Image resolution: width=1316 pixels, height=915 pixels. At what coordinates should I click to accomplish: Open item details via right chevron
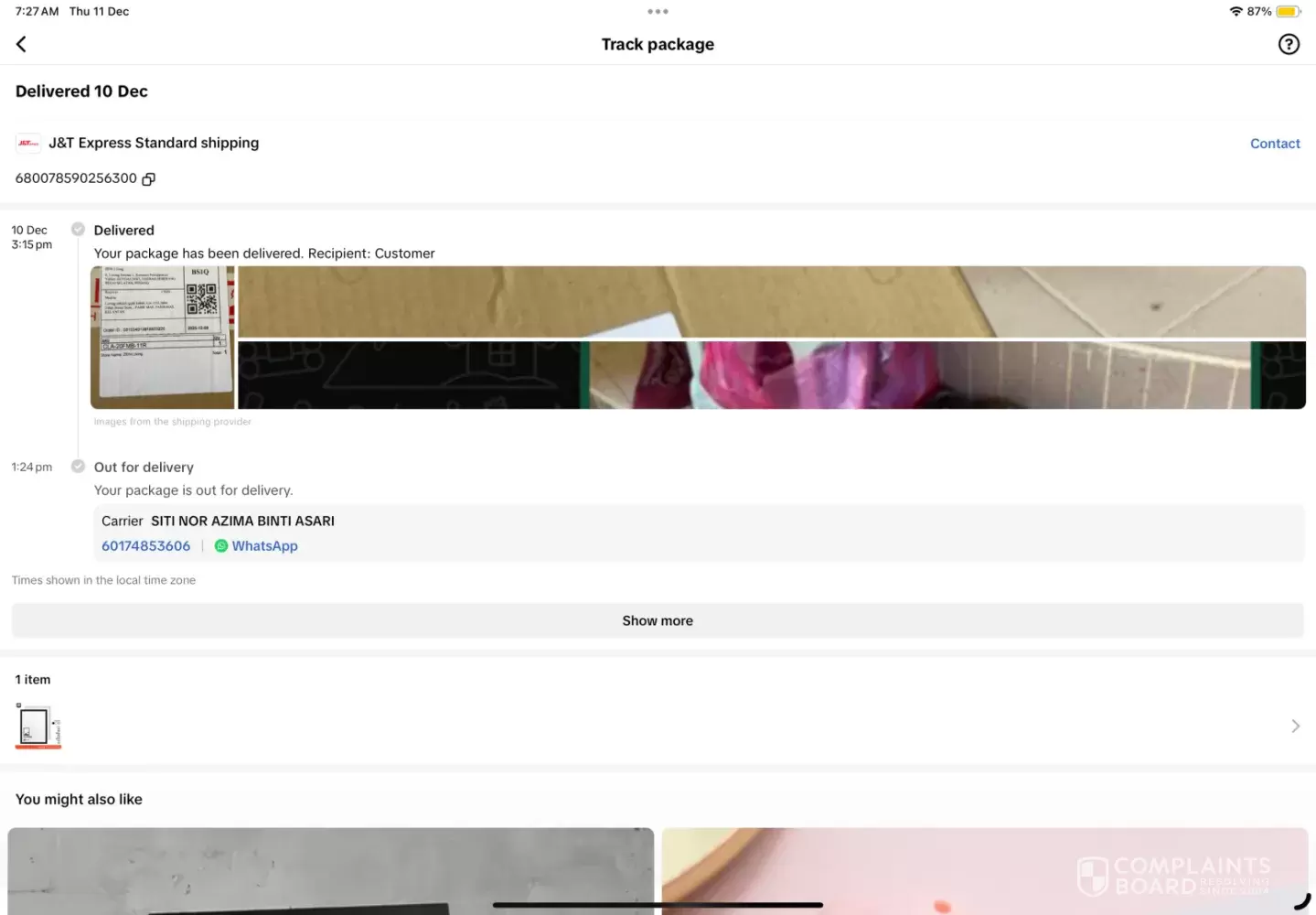pos(1295,726)
